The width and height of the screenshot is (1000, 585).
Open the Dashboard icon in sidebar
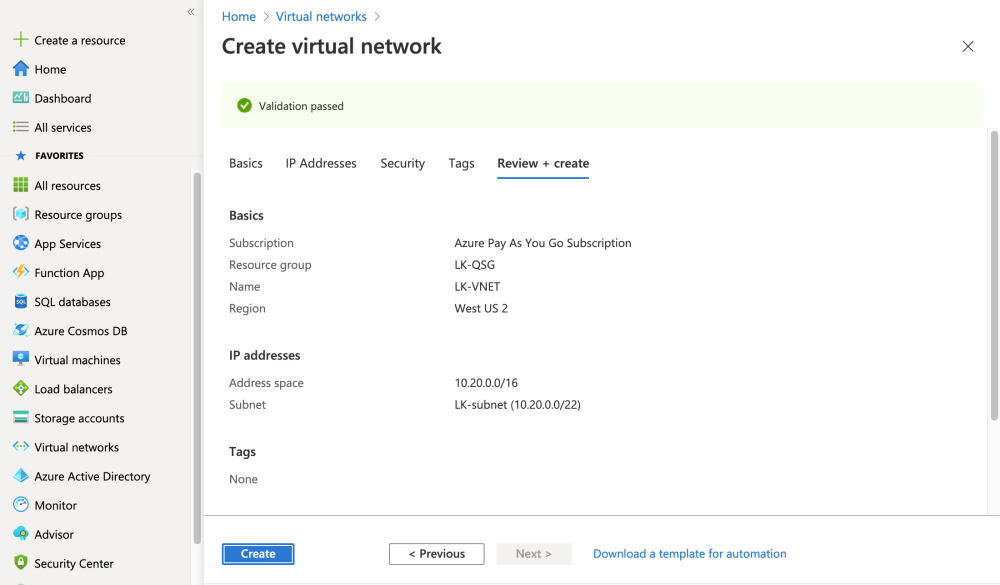click(20, 98)
